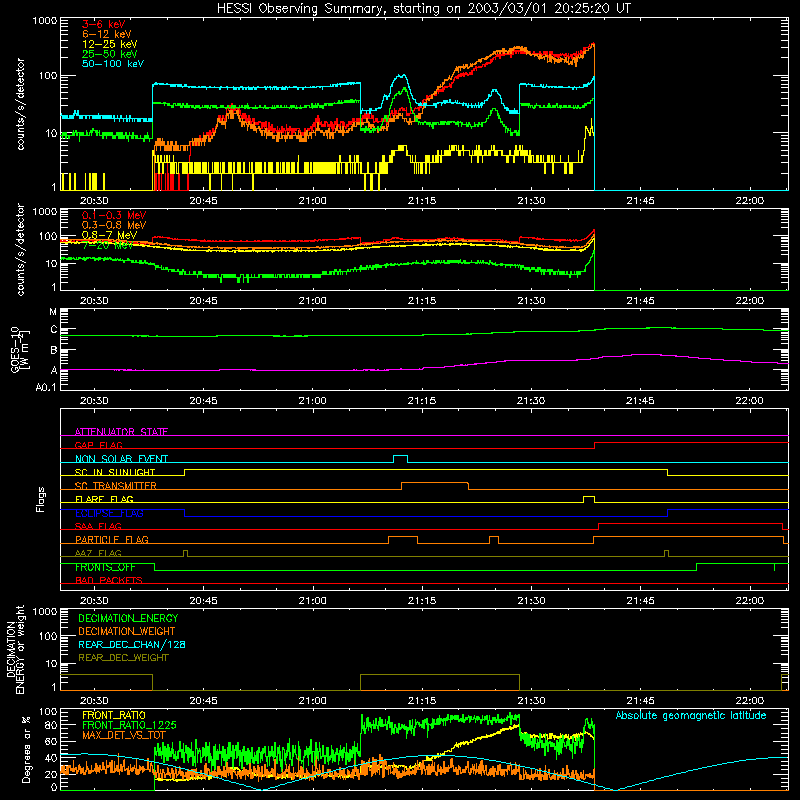Click the MAX_DET_VS_TOT legend label

(x=124, y=735)
